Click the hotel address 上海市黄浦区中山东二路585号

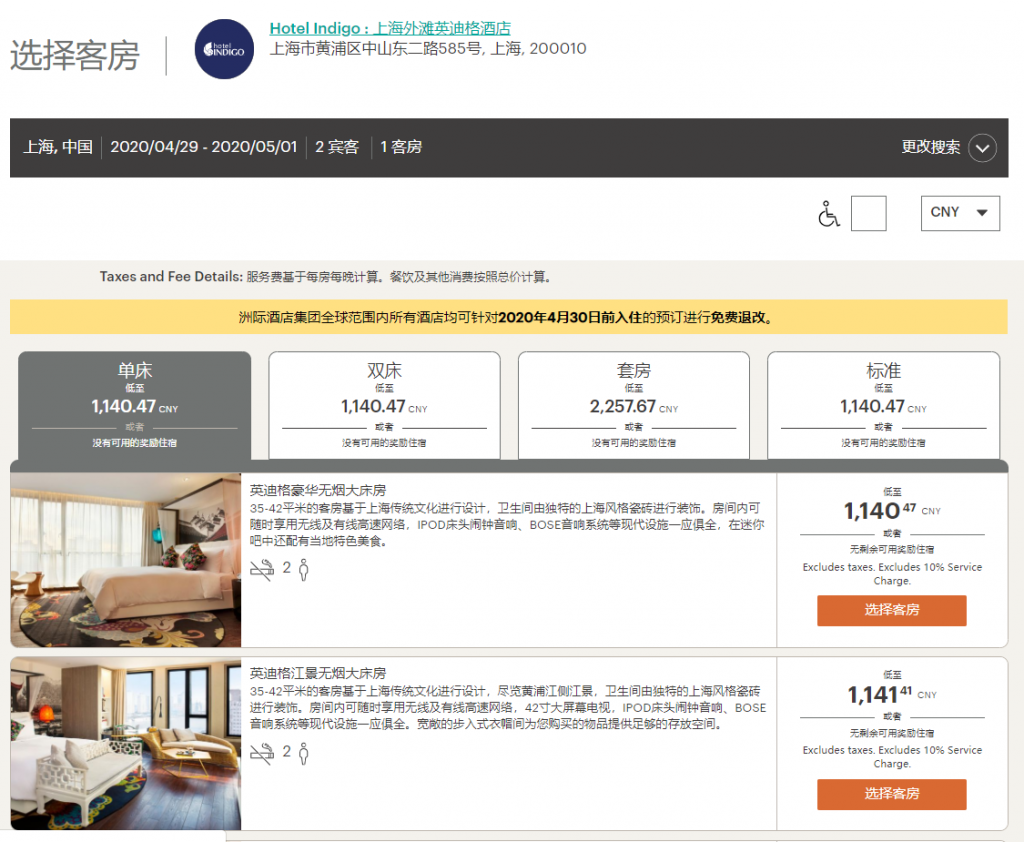[x=428, y=49]
